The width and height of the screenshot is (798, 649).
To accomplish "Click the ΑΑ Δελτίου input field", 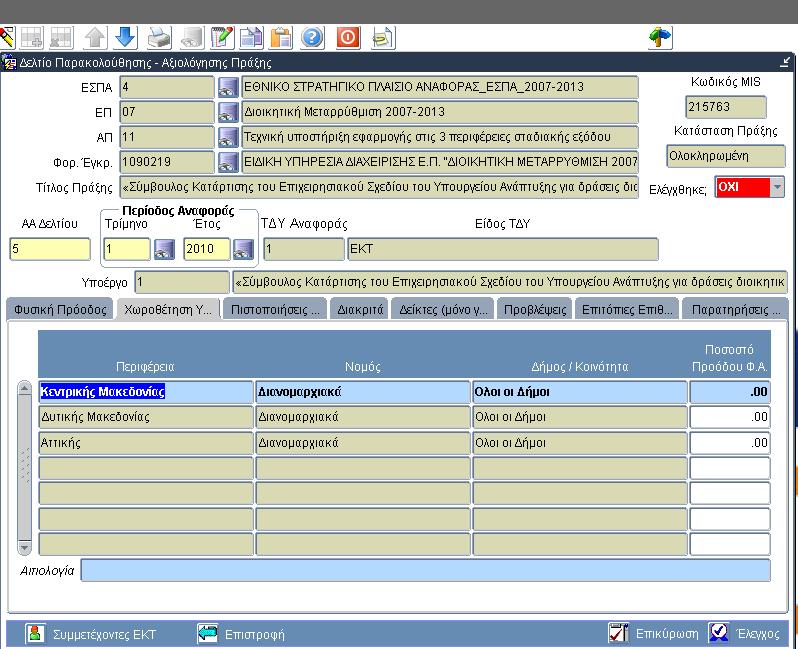I will (50, 249).
